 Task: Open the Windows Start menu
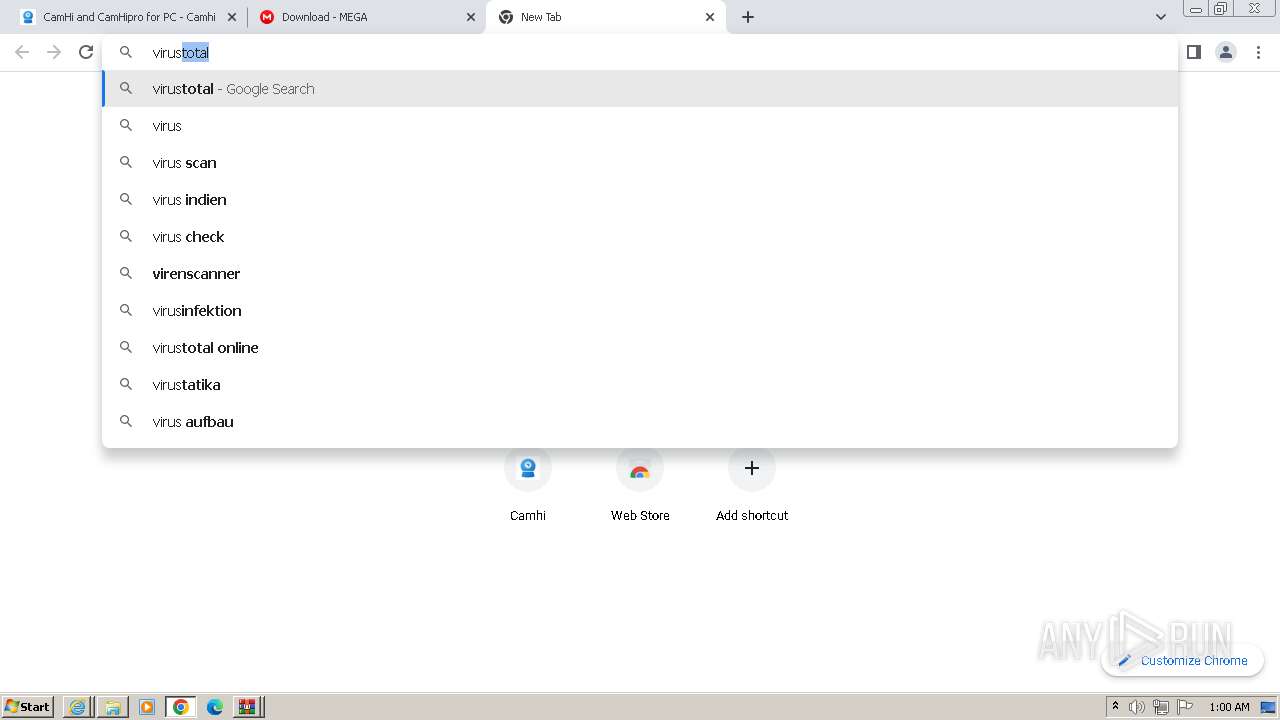click(x=28, y=707)
